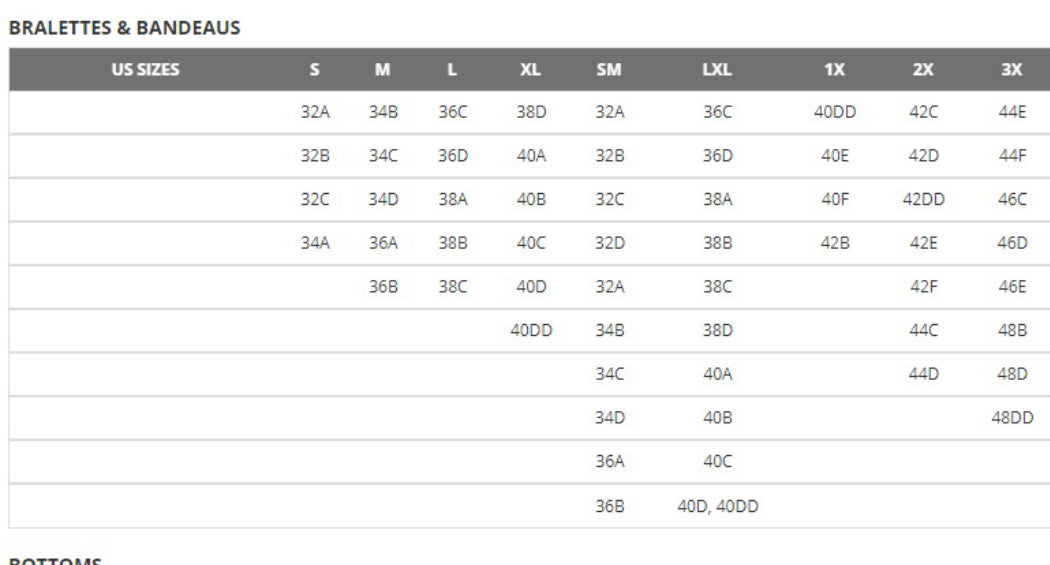Select the 40E size cell
Viewport: 1050px width, 565px height.
point(834,156)
